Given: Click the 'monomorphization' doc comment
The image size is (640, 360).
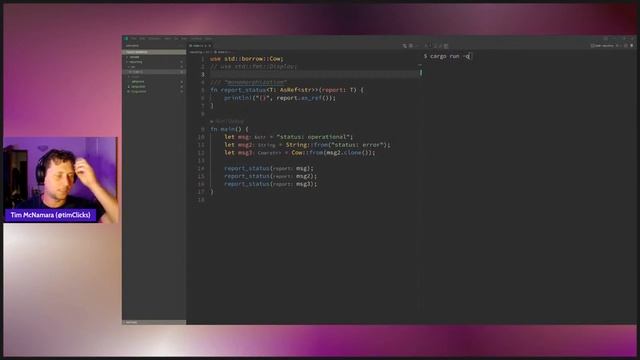Looking at the screenshot, I should pyautogui.click(x=249, y=82).
